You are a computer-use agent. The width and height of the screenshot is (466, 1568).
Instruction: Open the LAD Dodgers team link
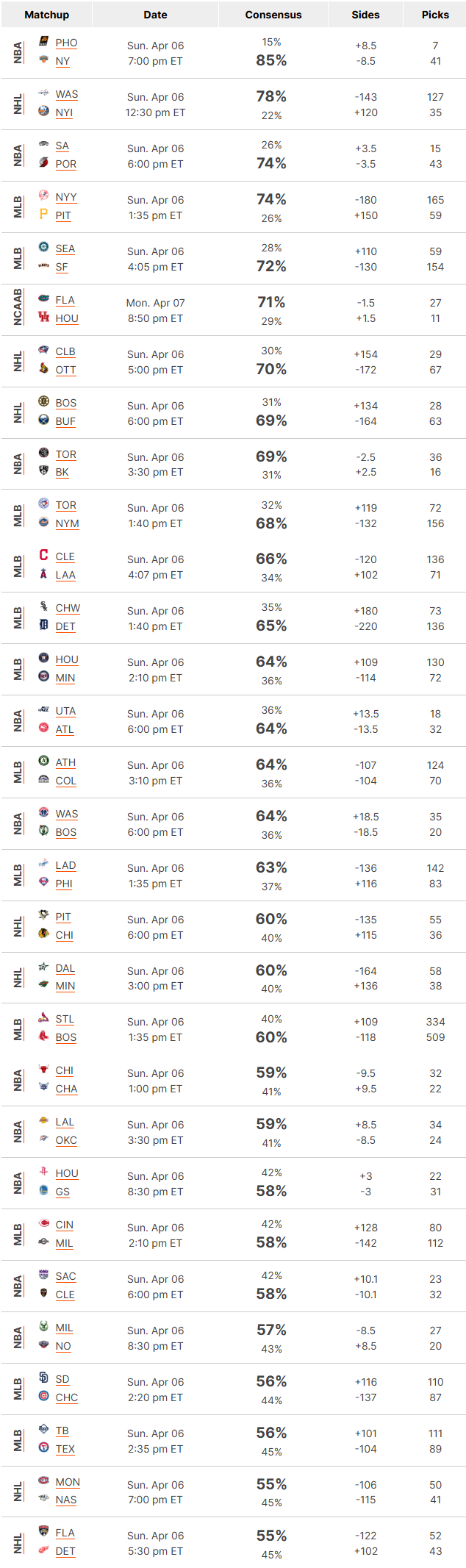[65, 865]
